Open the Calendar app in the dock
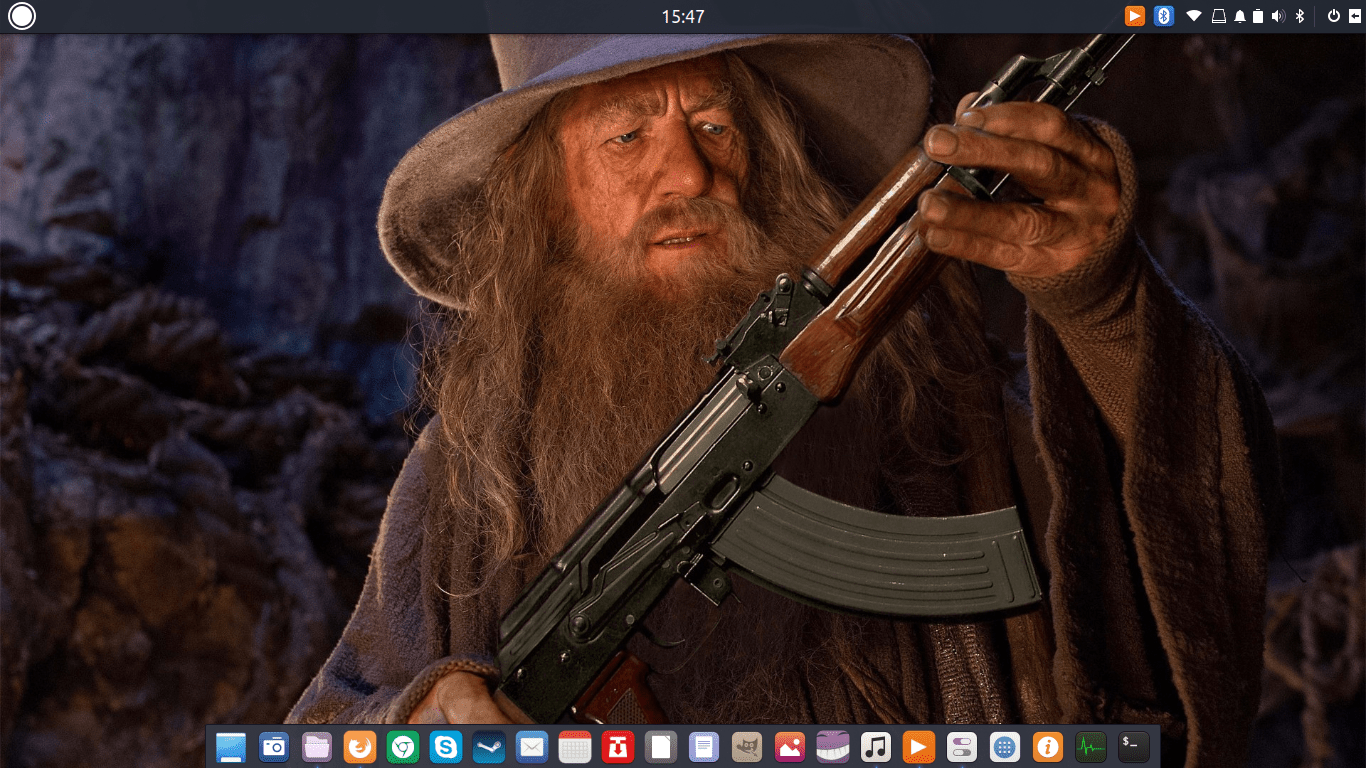 point(575,746)
